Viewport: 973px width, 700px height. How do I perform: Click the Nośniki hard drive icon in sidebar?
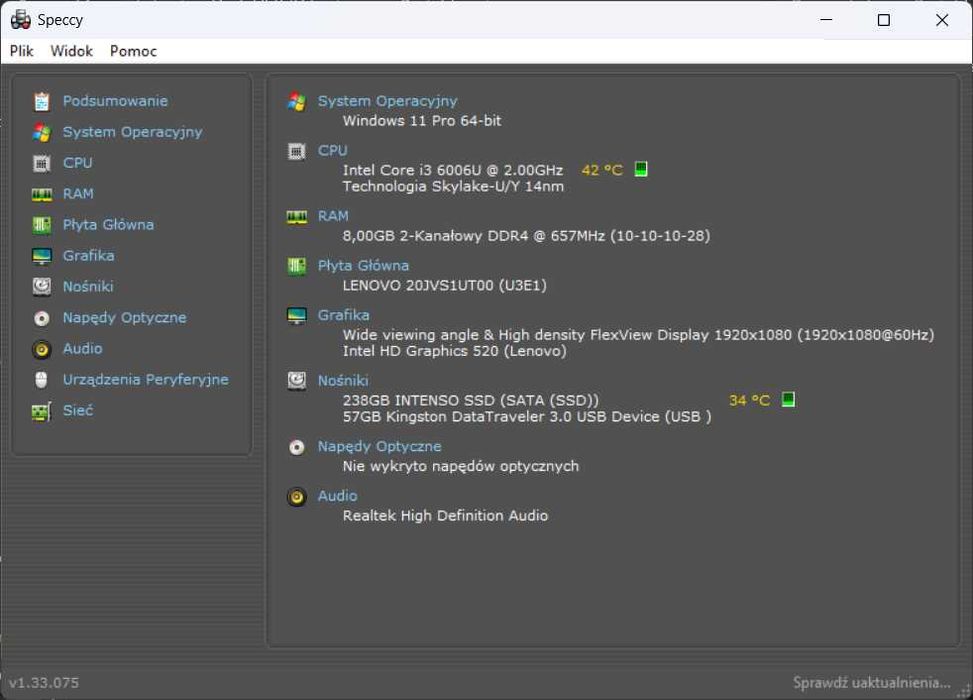[x=42, y=286]
